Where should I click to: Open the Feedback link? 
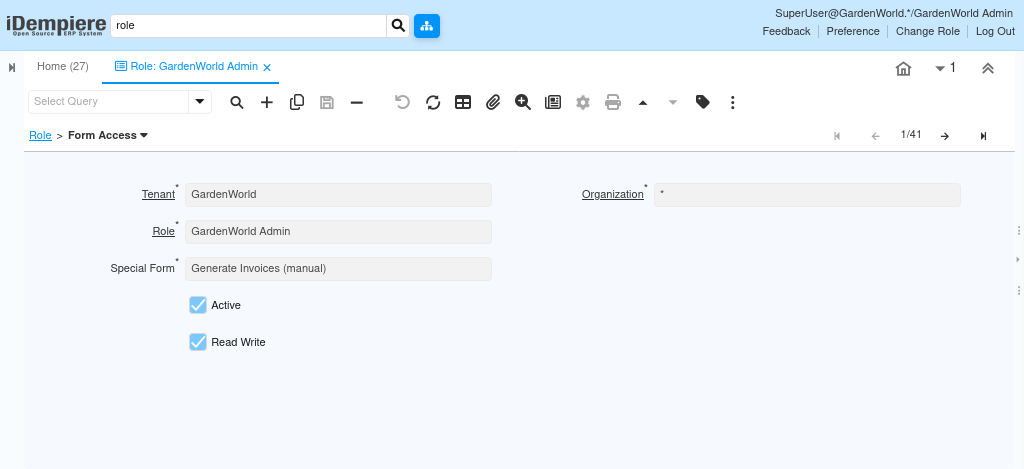point(786,31)
